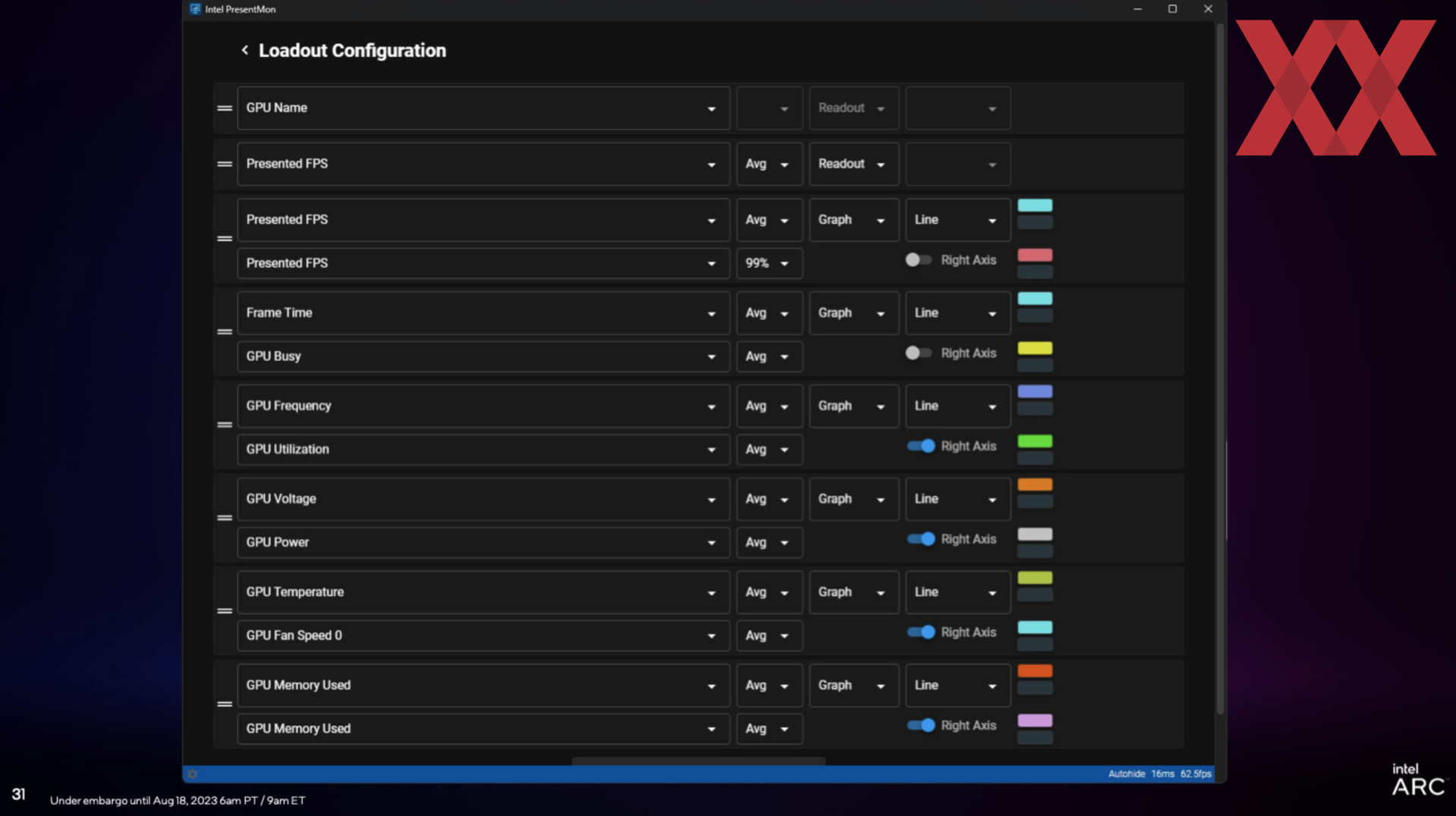Open the GPU Name metric dropdown

click(x=483, y=108)
